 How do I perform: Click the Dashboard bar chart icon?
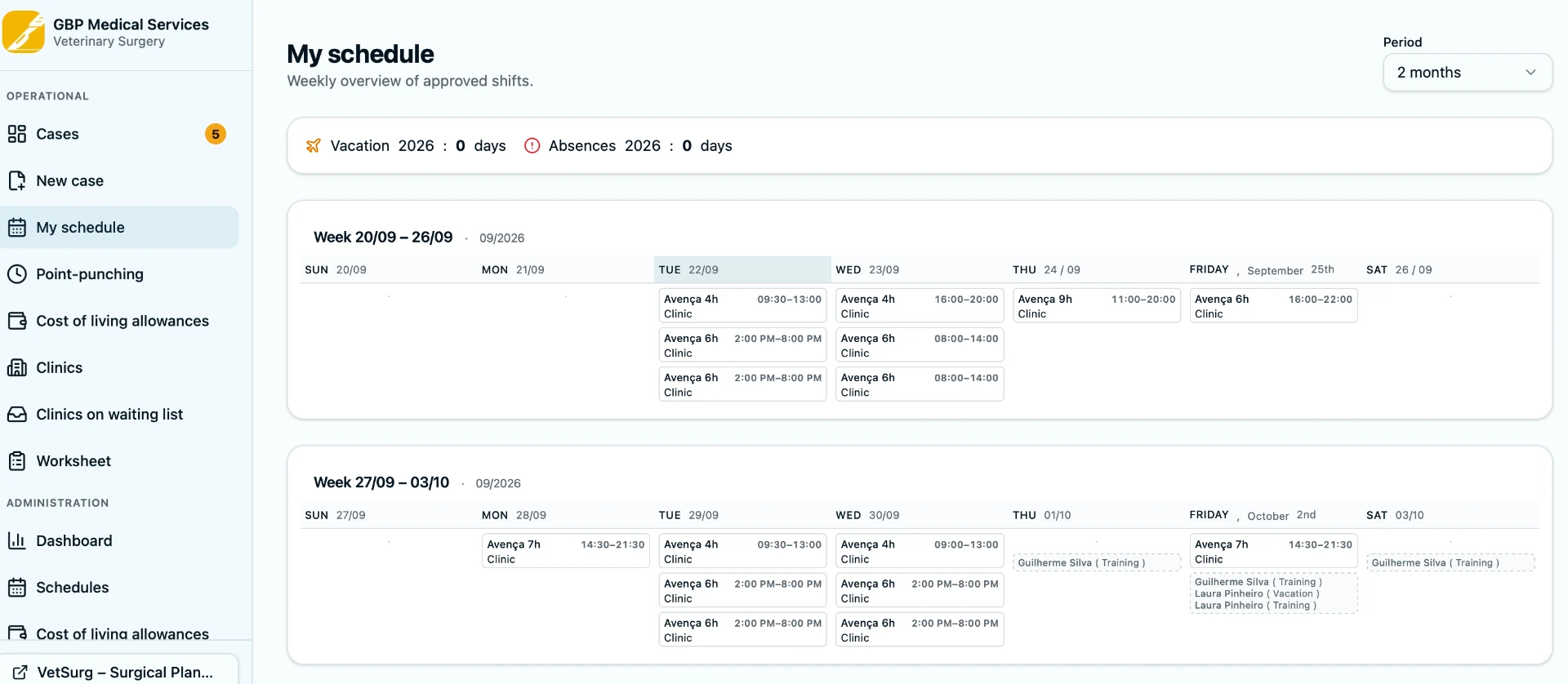(x=17, y=540)
